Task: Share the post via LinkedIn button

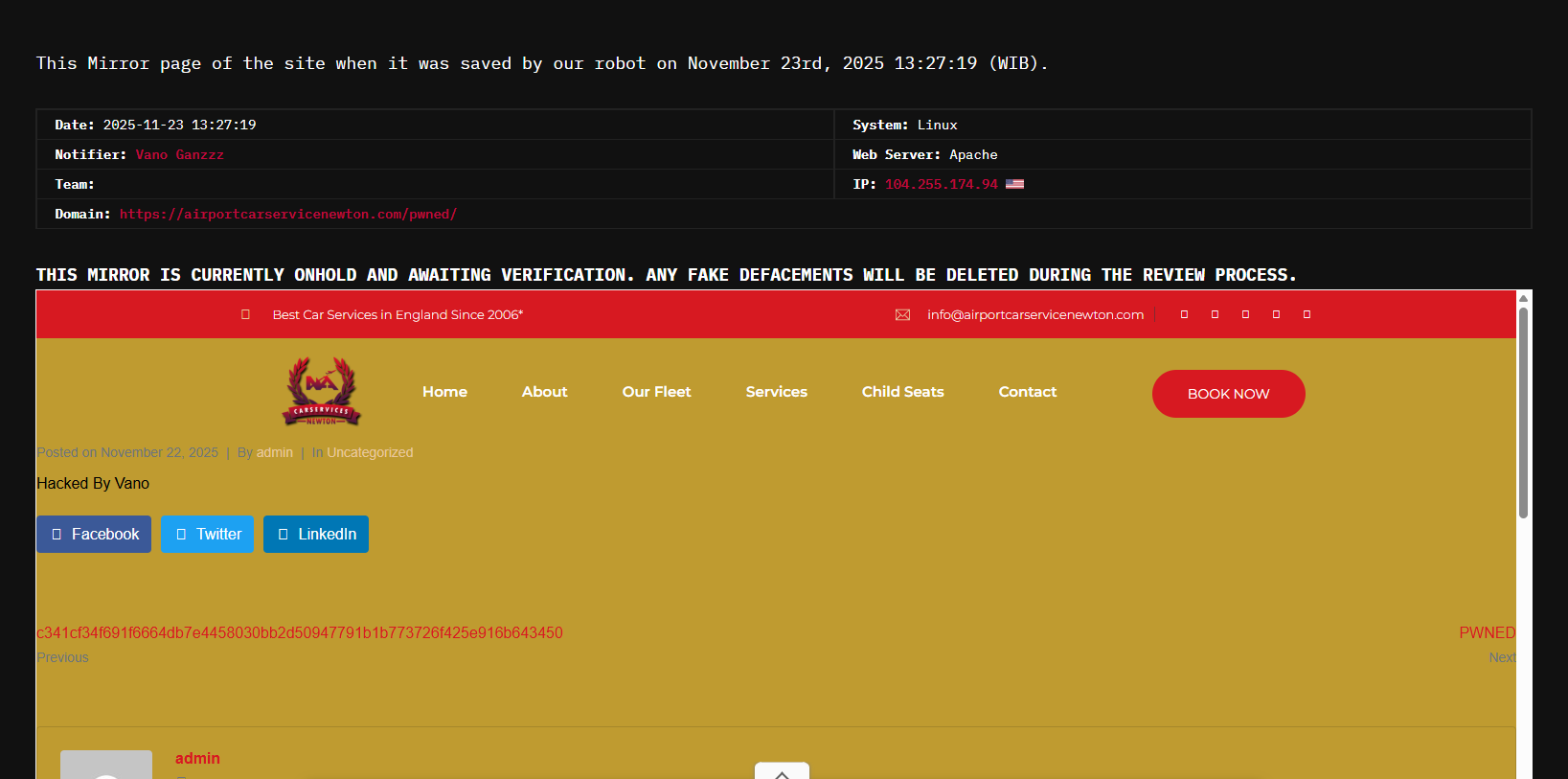Action: (x=316, y=535)
